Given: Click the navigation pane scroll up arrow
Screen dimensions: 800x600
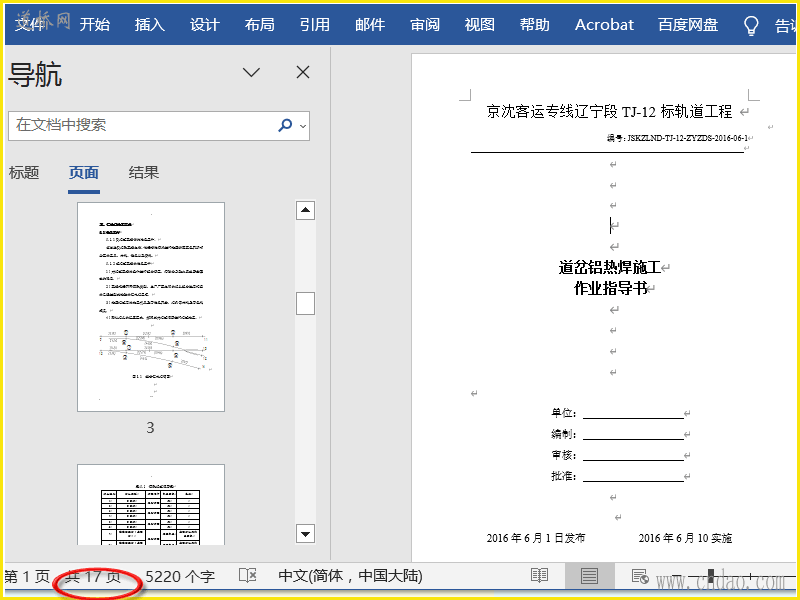Looking at the screenshot, I should pyautogui.click(x=305, y=210).
